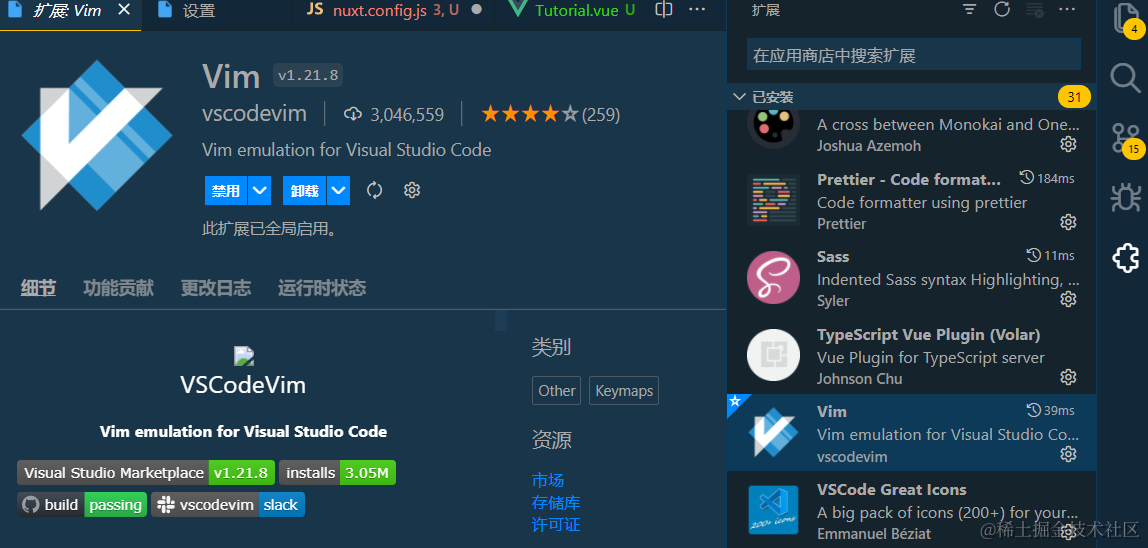
Task: Open manage gear for Vim list item
Action: coord(1068,455)
